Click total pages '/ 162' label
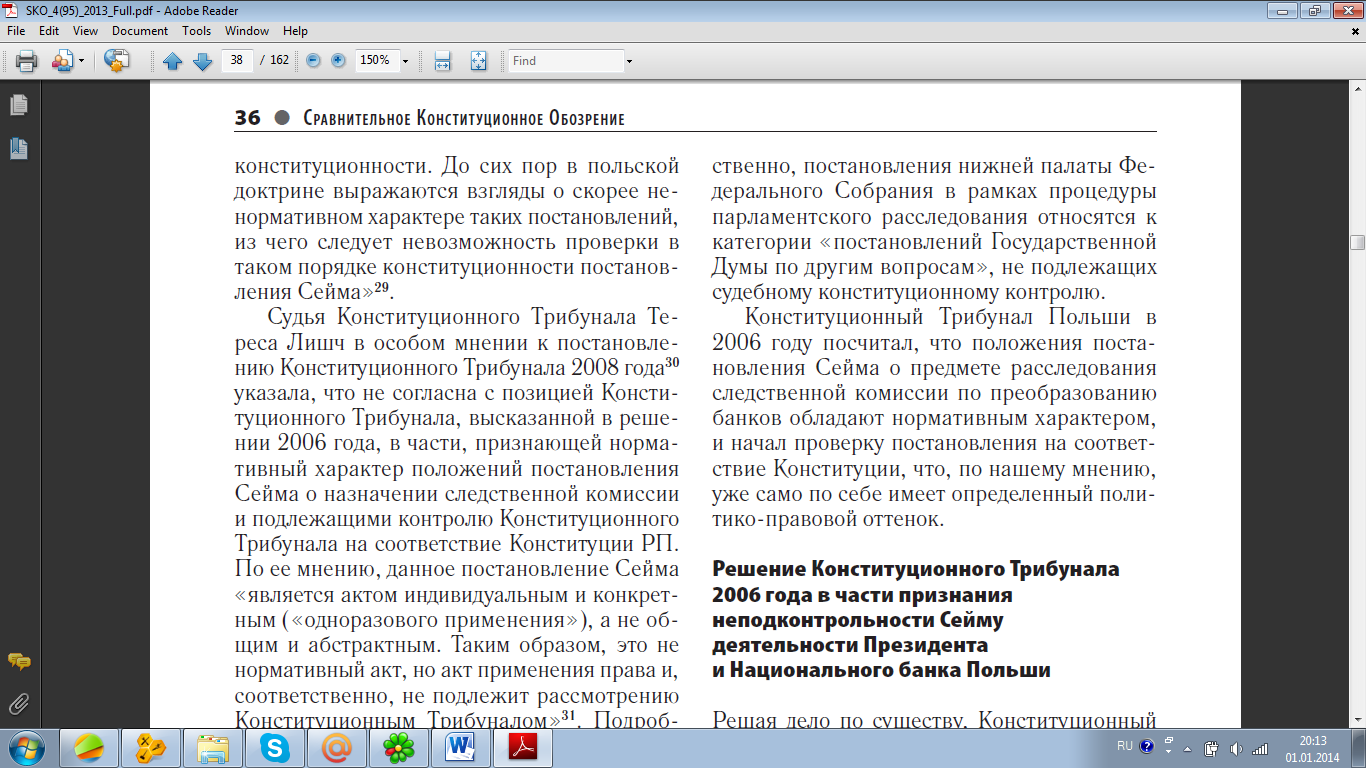This screenshot has height=768, width=1366. [274, 60]
